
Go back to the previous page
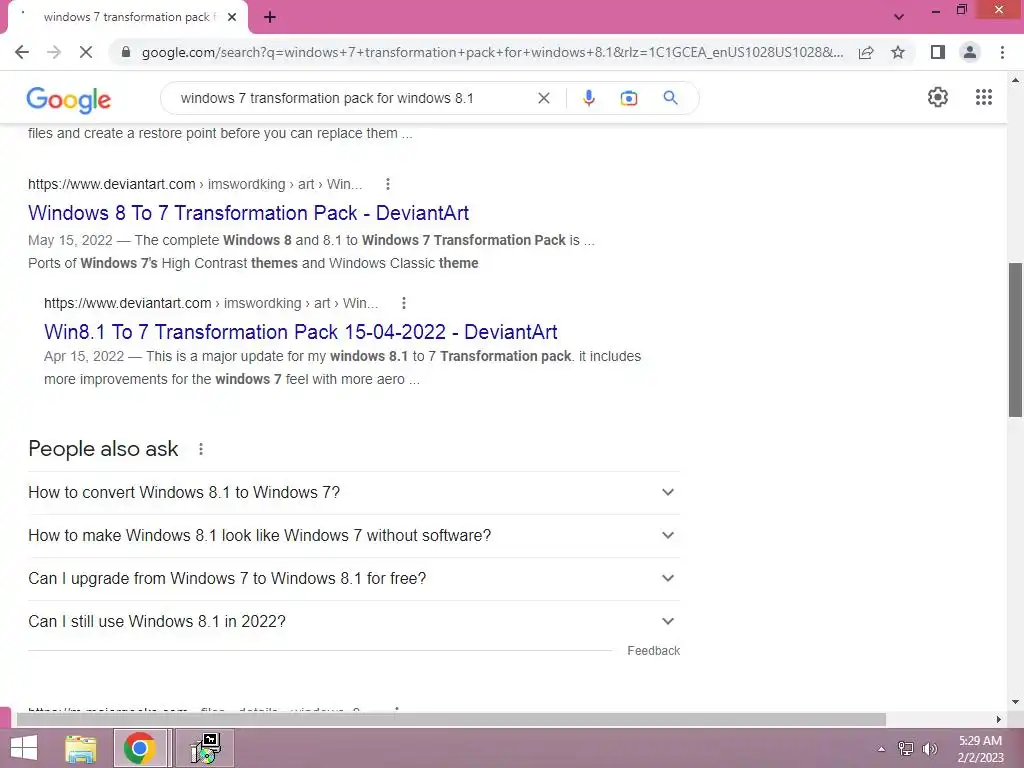click(22, 52)
